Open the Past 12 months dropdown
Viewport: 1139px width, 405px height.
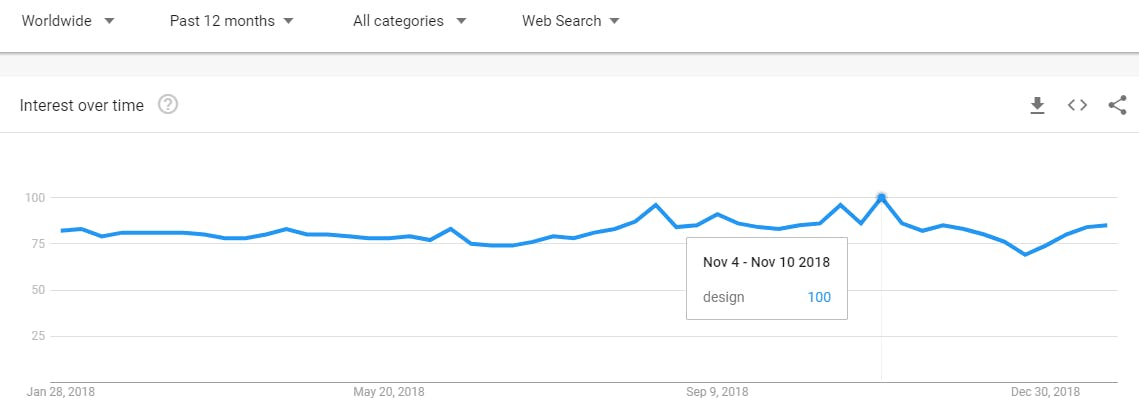tap(232, 21)
